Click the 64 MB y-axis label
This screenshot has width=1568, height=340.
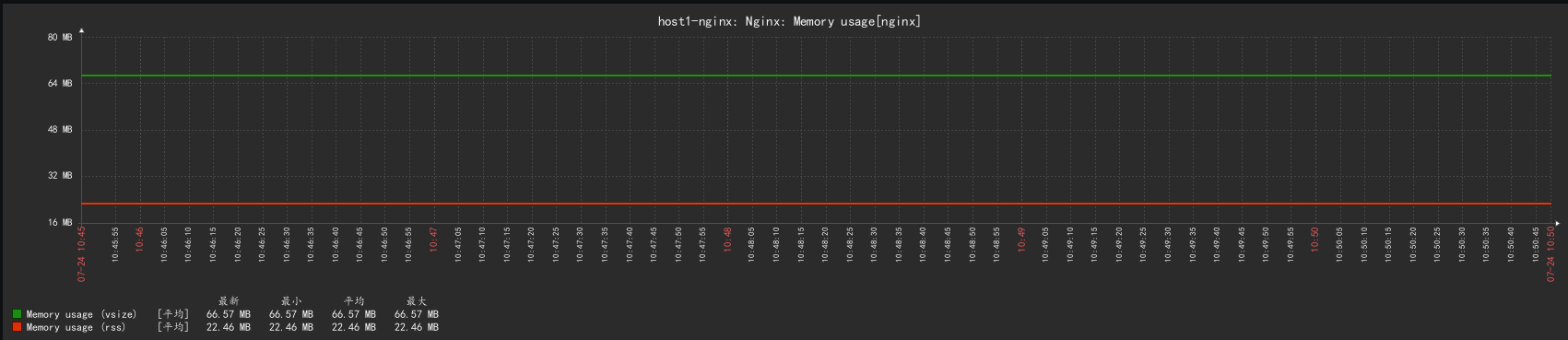click(60, 84)
